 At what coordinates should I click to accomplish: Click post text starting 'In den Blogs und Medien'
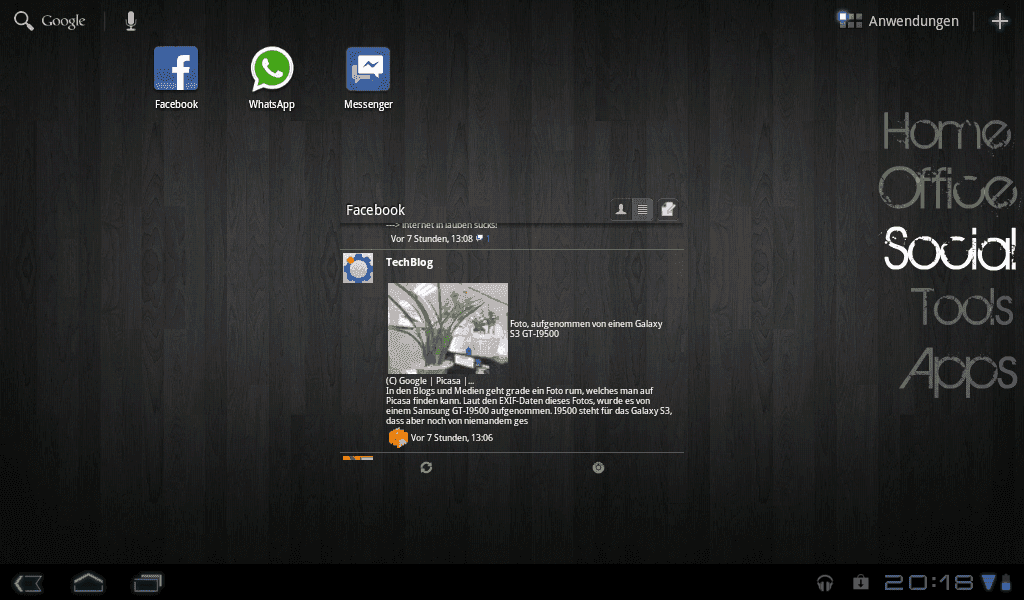click(x=529, y=405)
